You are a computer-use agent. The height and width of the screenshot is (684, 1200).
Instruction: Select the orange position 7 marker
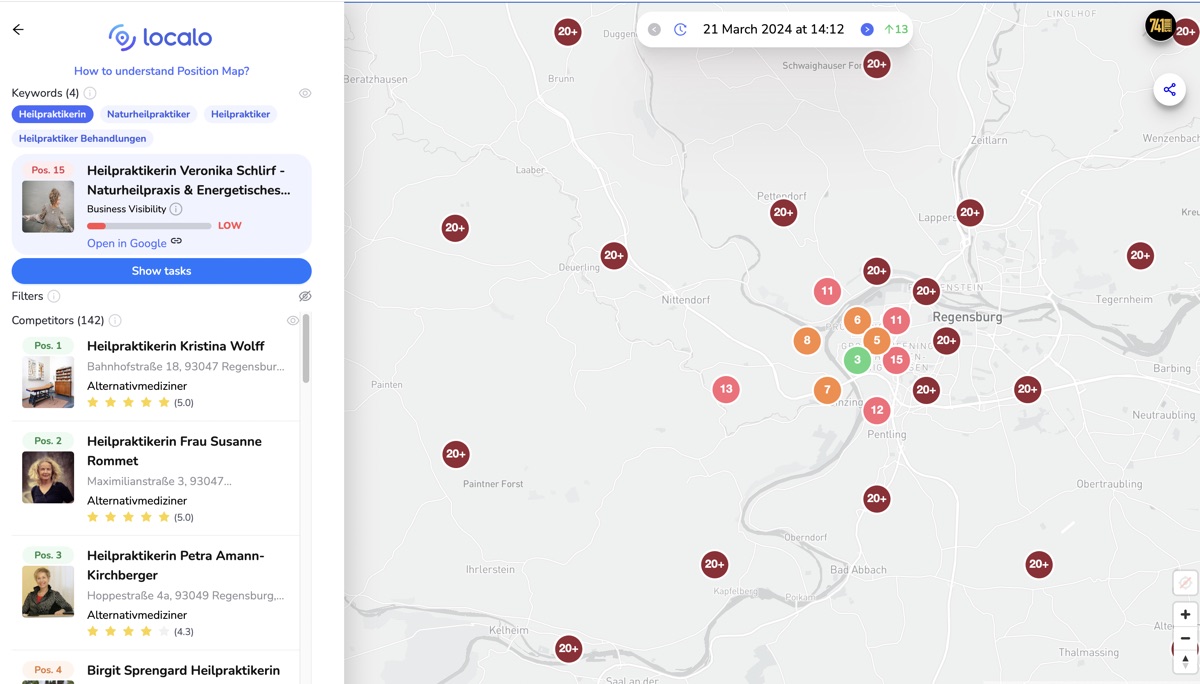pyautogui.click(x=827, y=390)
